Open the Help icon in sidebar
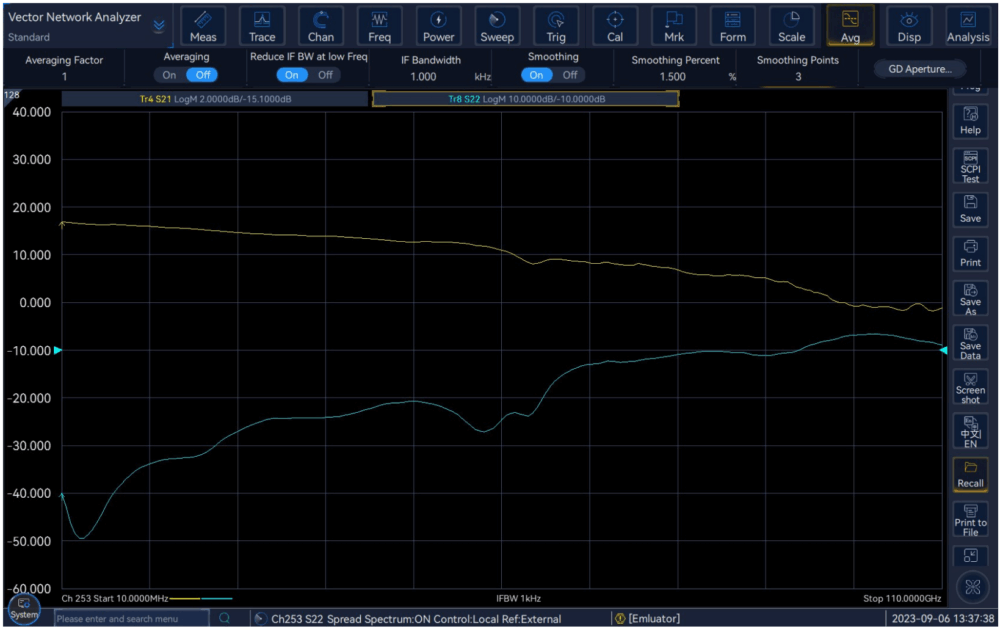 click(970, 121)
